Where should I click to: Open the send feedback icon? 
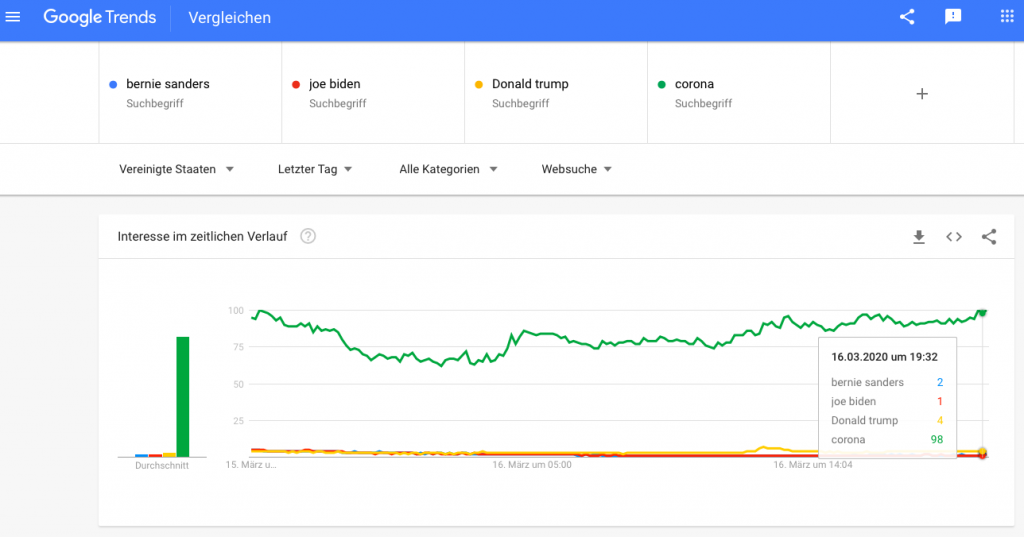pyautogui.click(x=953, y=17)
